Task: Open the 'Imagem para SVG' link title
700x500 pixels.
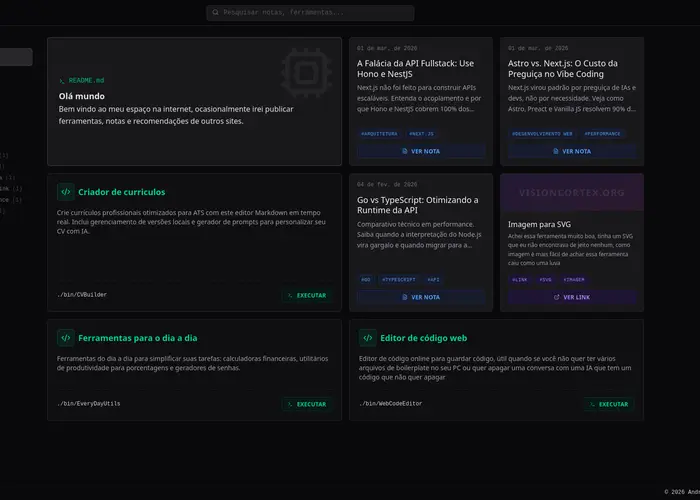Action: pyautogui.click(x=539, y=225)
